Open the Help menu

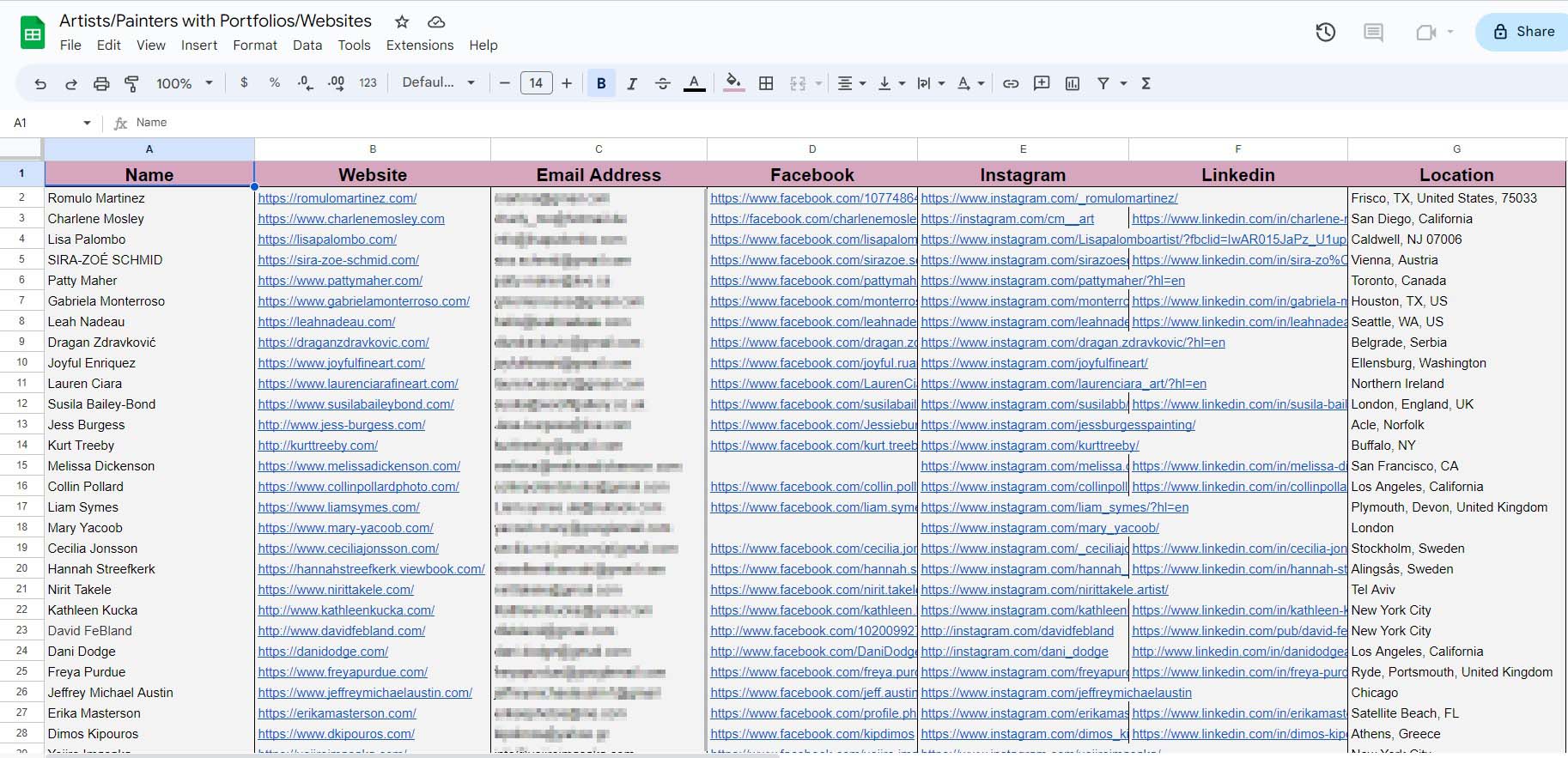[x=483, y=45]
